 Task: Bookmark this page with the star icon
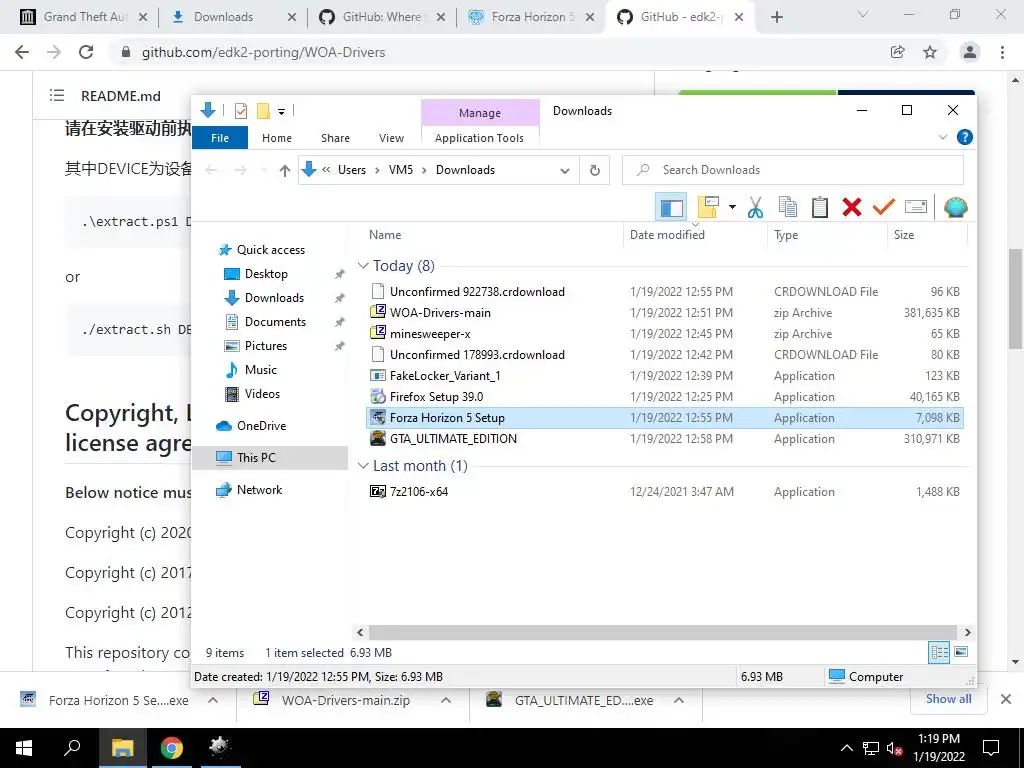point(930,52)
